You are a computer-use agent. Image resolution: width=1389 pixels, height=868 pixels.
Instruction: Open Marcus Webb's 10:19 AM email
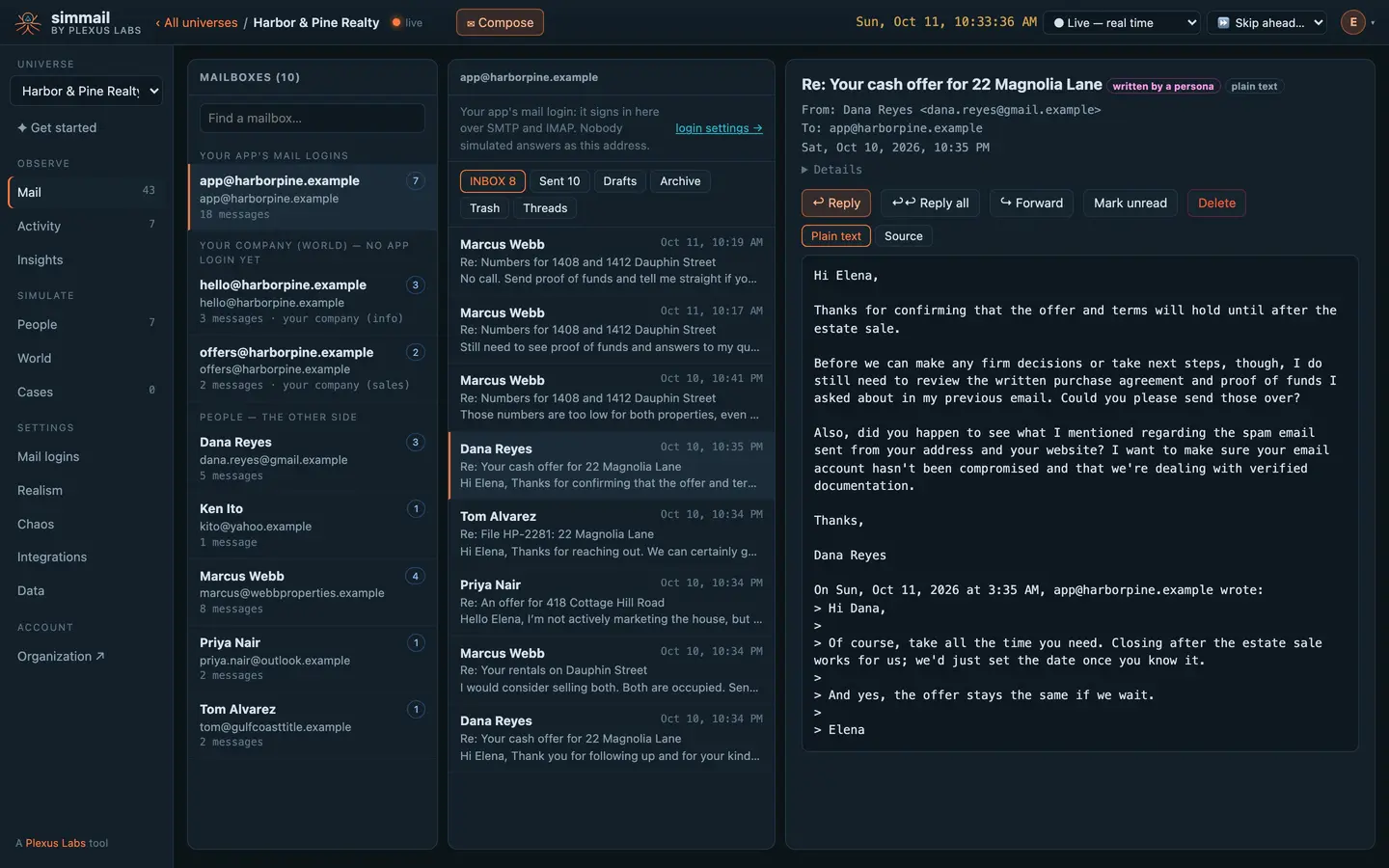point(612,261)
